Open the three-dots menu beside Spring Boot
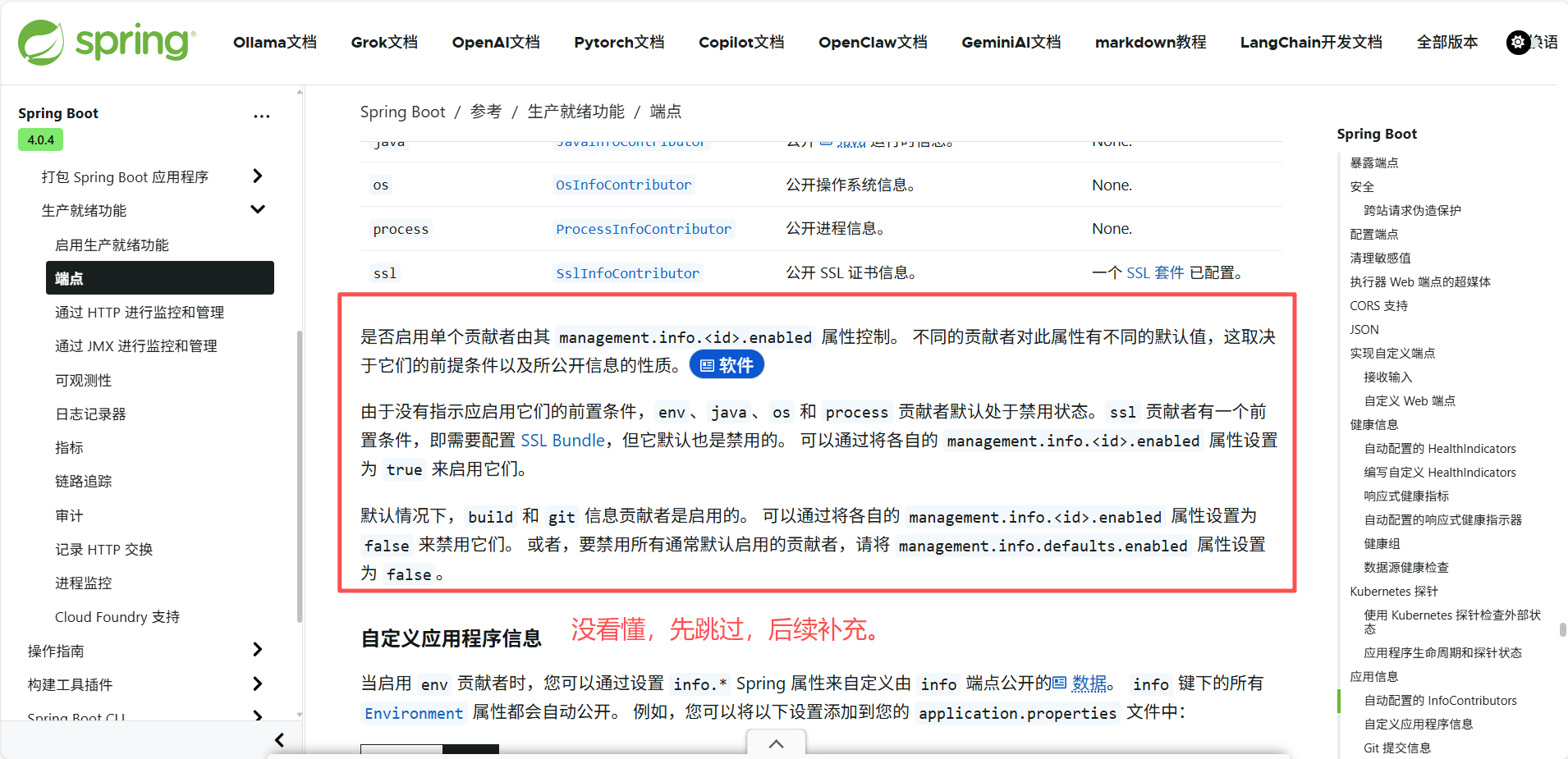This screenshot has height=759, width=1568. click(261, 116)
